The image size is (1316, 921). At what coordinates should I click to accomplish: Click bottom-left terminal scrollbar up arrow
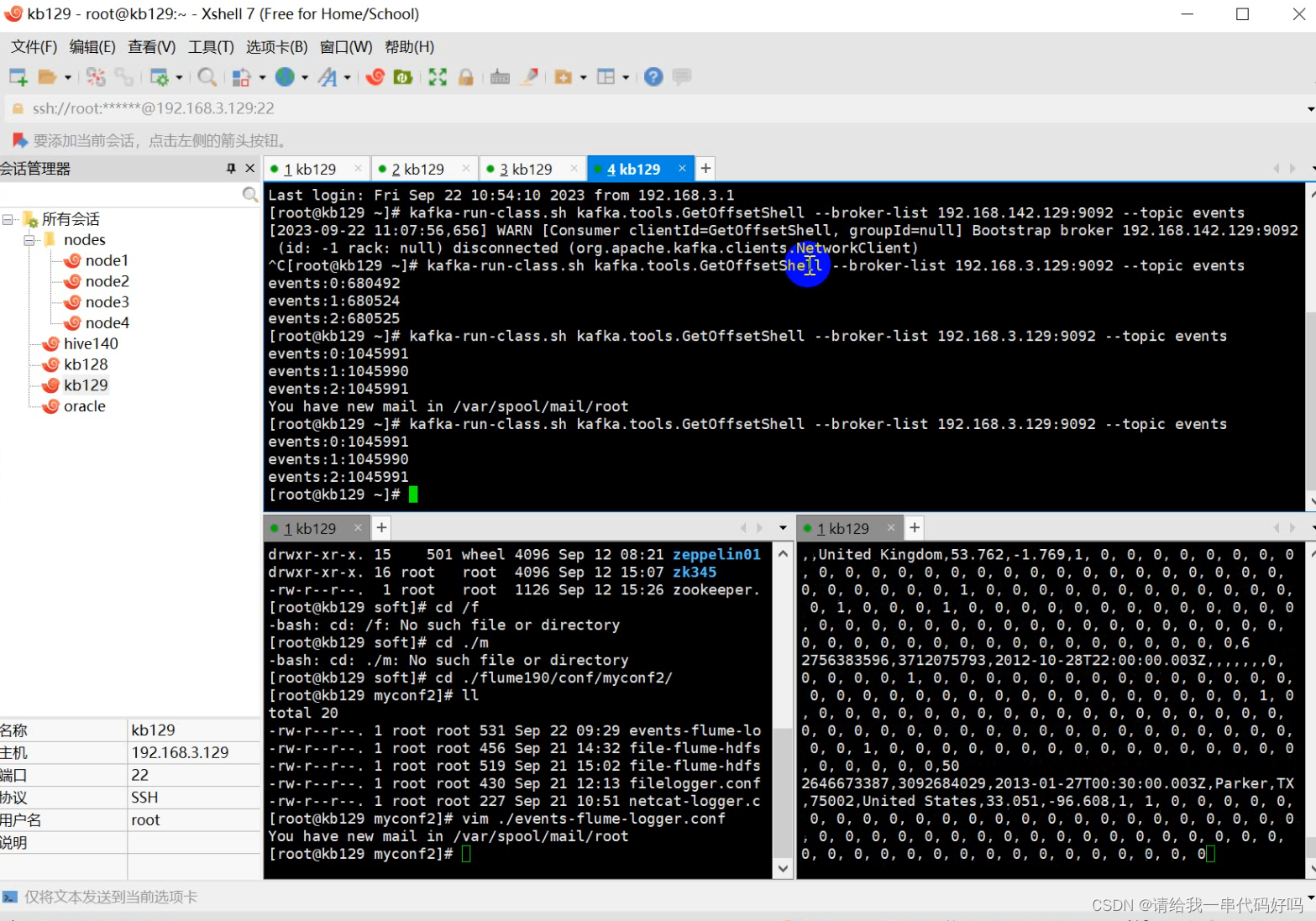(x=783, y=553)
